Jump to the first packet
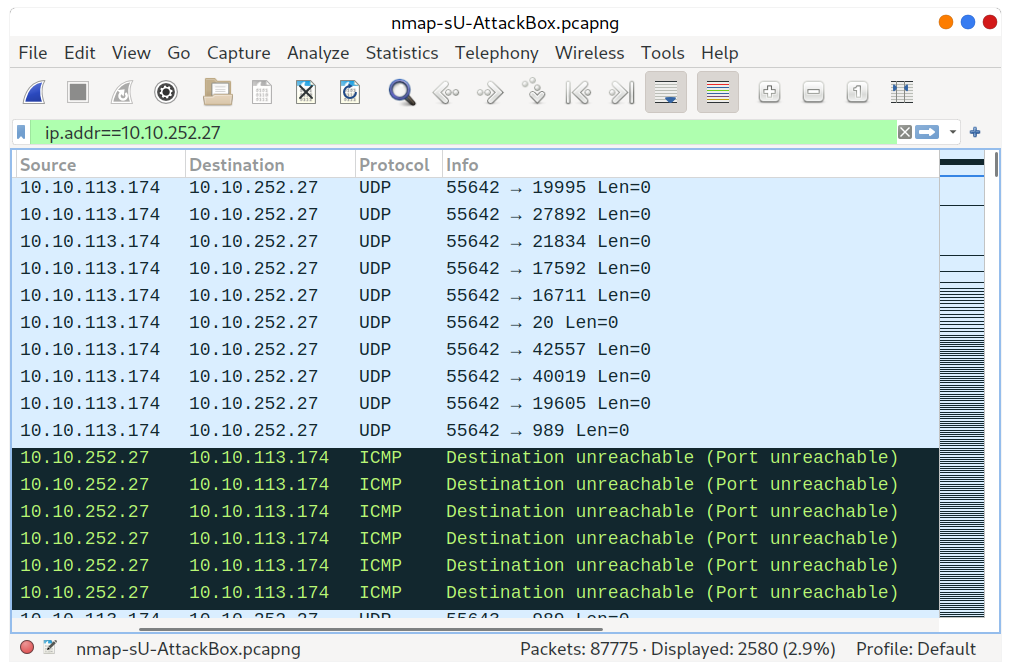 578,93
